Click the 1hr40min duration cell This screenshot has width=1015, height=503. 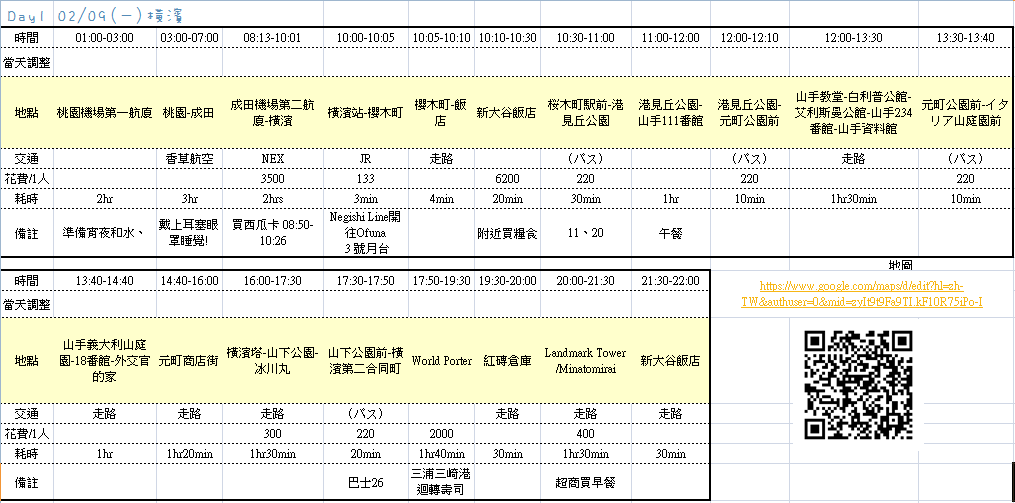point(441,454)
